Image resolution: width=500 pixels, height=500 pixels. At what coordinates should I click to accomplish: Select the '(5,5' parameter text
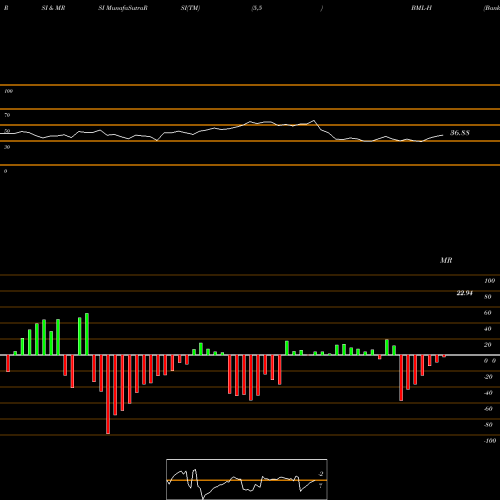pyautogui.click(x=257, y=8)
